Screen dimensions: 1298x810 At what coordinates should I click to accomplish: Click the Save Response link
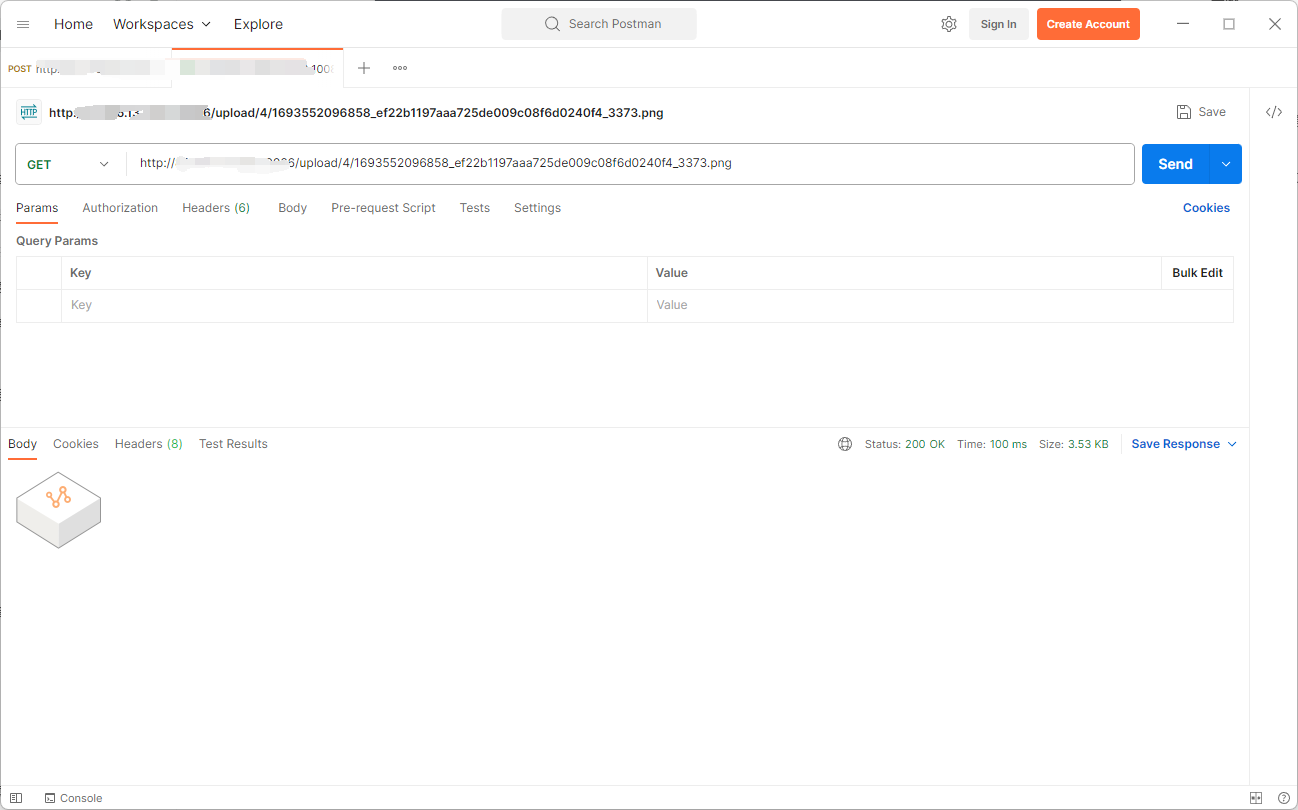1175,444
